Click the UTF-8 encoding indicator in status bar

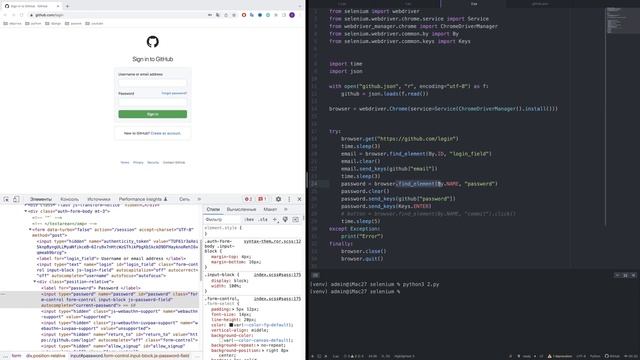(x=581, y=356)
